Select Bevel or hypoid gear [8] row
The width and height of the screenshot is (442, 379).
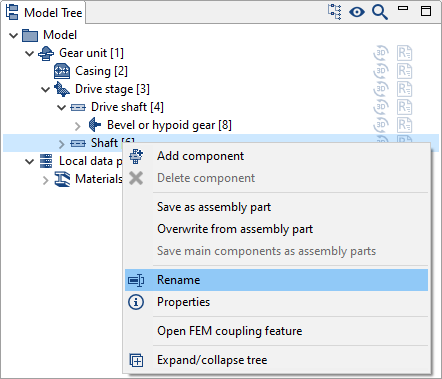tap(169, 125)
